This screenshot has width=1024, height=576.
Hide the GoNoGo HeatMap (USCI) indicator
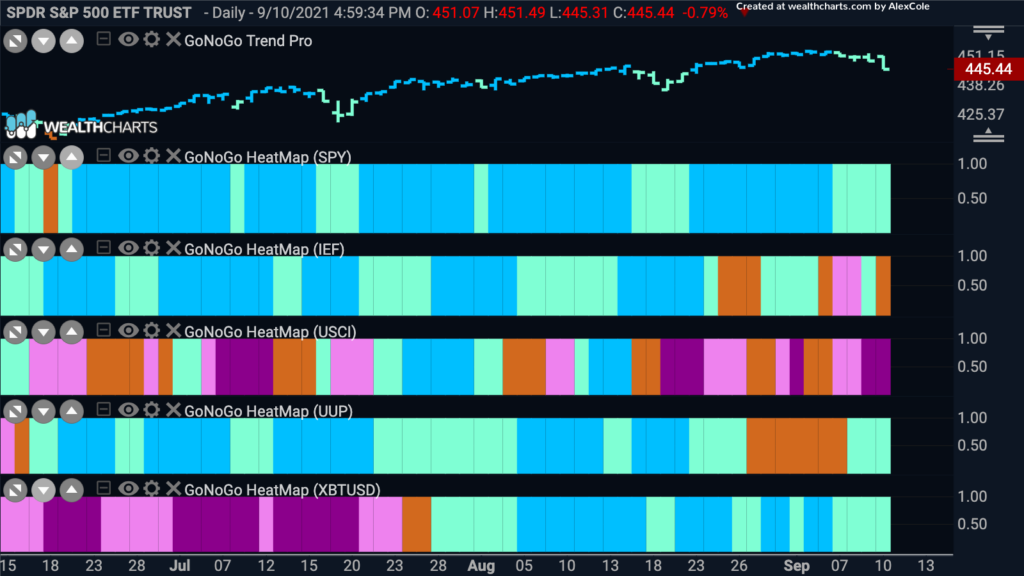click(x=128, y=330)
